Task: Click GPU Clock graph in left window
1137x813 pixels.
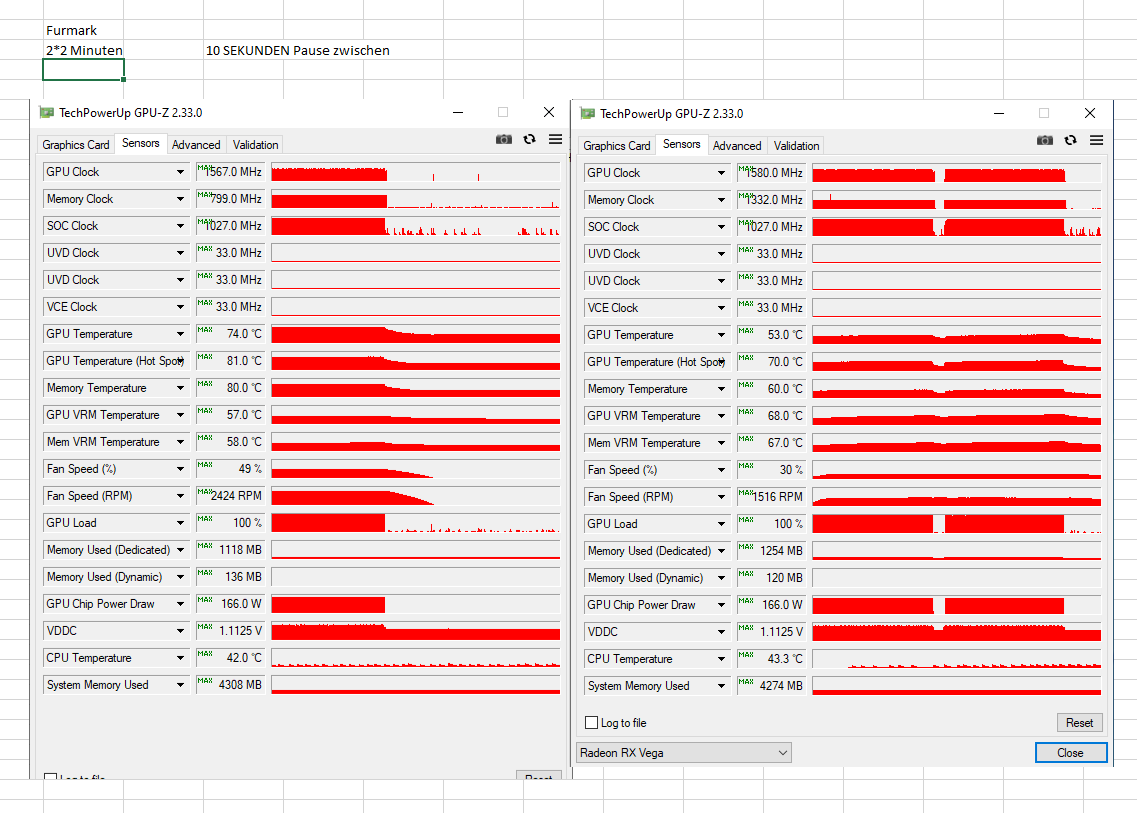Action: (x=415, y=172)
